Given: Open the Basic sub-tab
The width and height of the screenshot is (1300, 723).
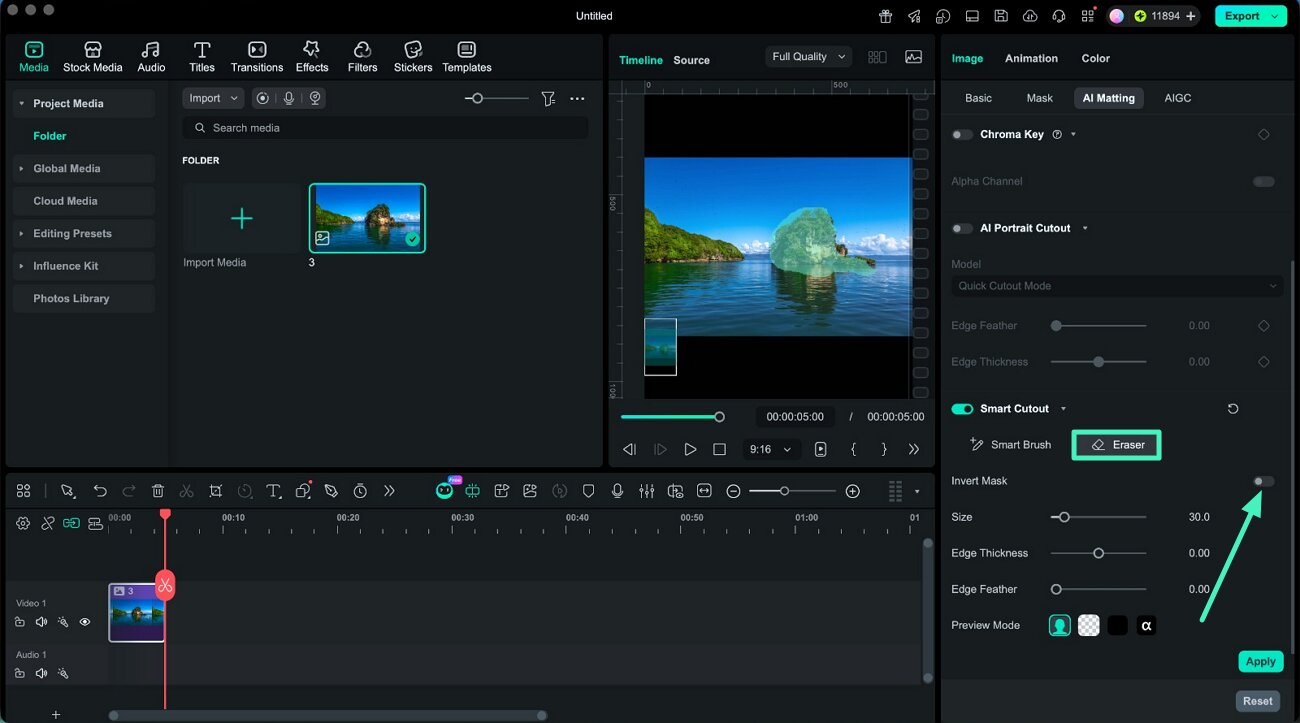Looking at the screenshot, I should [x=978, y=98].
